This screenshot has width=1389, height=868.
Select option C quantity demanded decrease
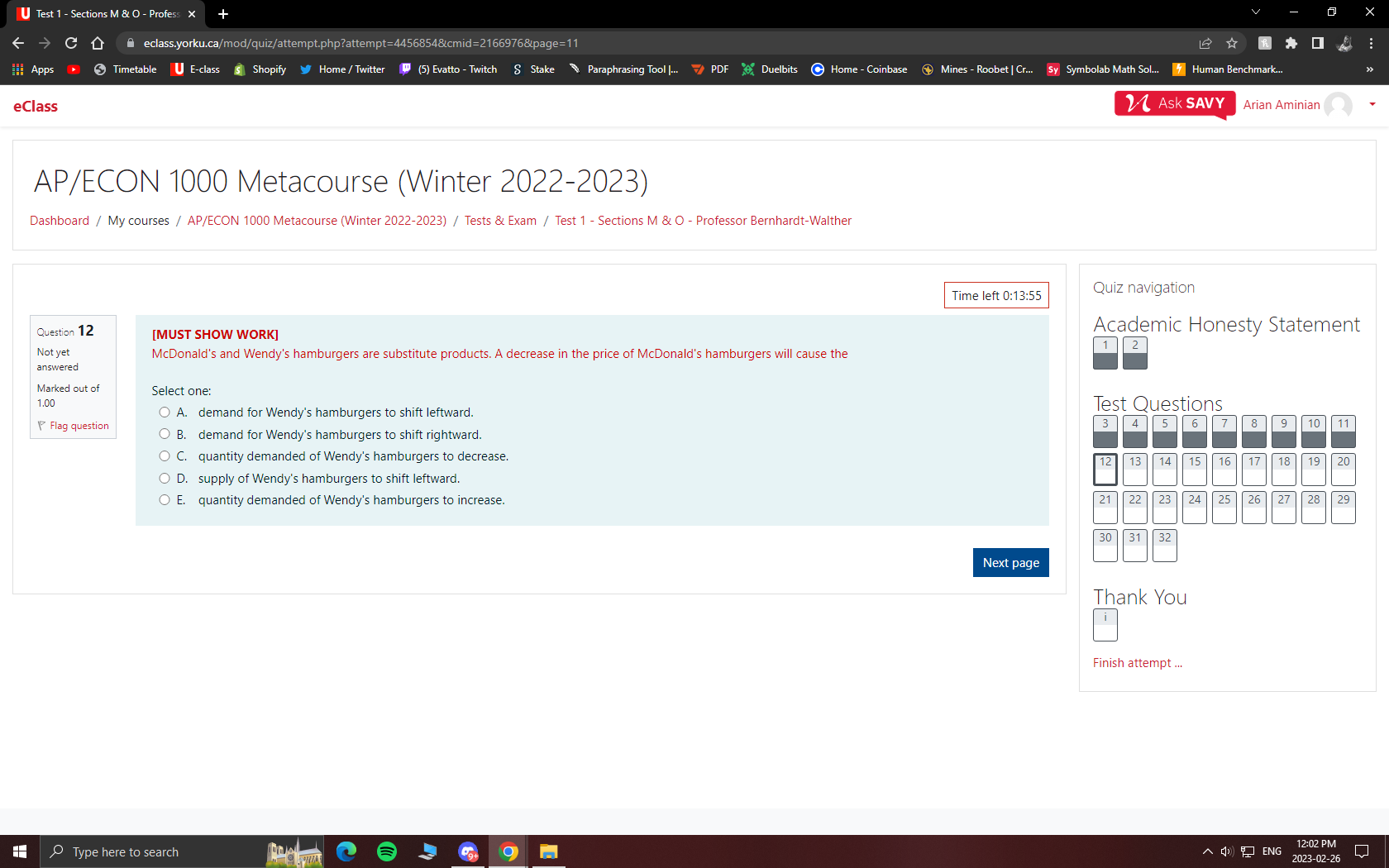165,456
